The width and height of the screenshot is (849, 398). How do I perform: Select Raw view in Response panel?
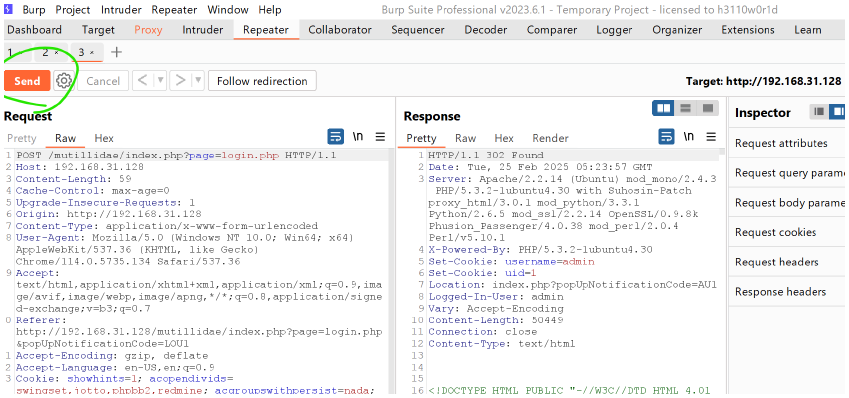(x=466, y=138)
